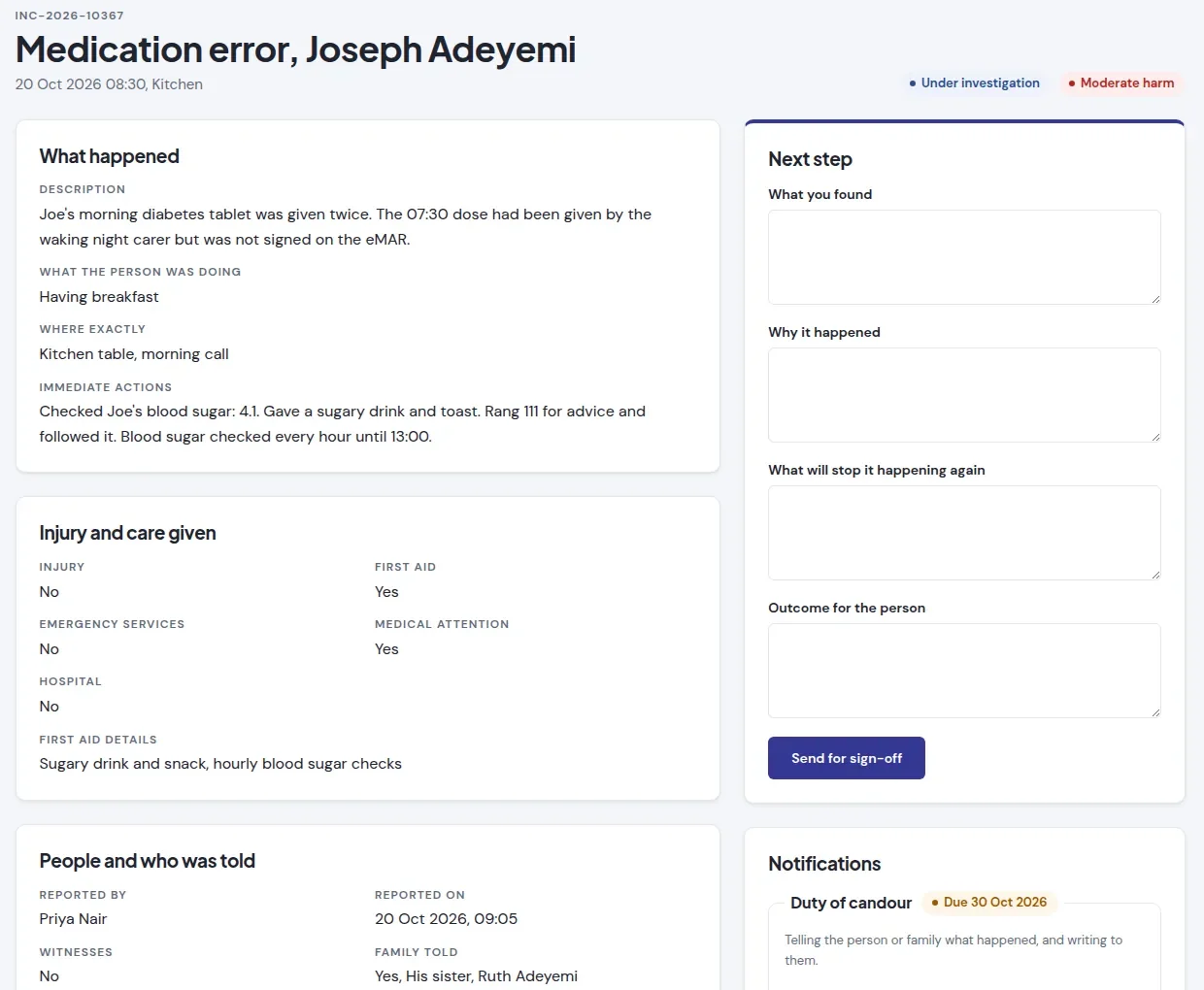Click the 'Witnesses' No value
The image size is (1204, 990).
tap(50, 976)
